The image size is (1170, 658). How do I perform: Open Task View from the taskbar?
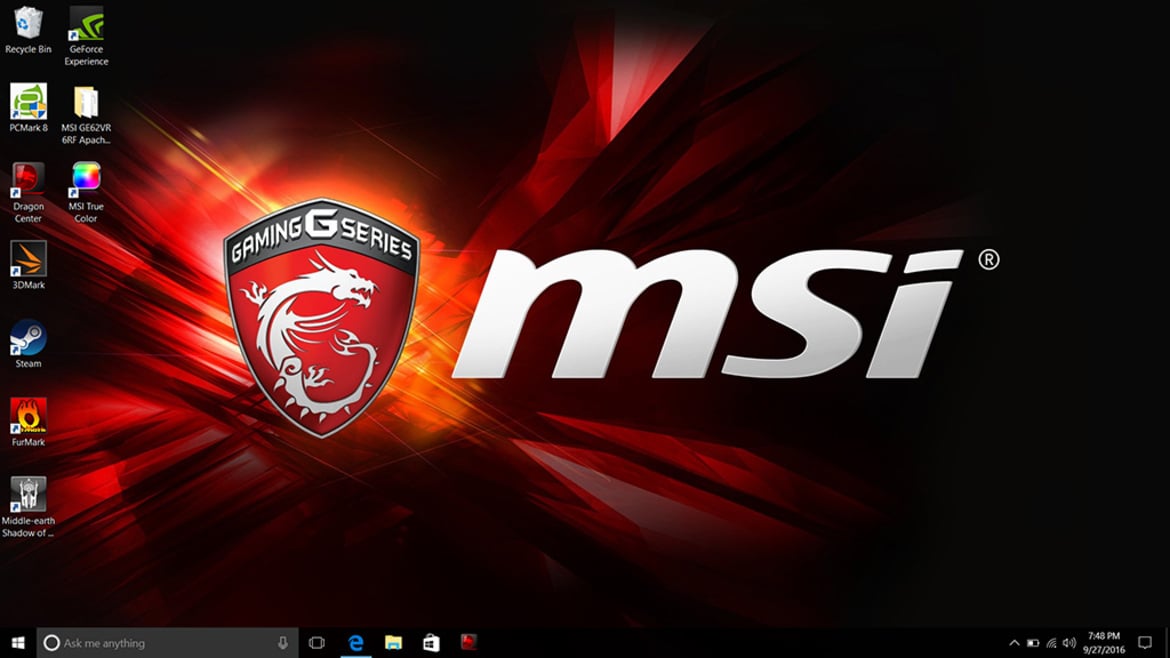(x=316, y=642)
